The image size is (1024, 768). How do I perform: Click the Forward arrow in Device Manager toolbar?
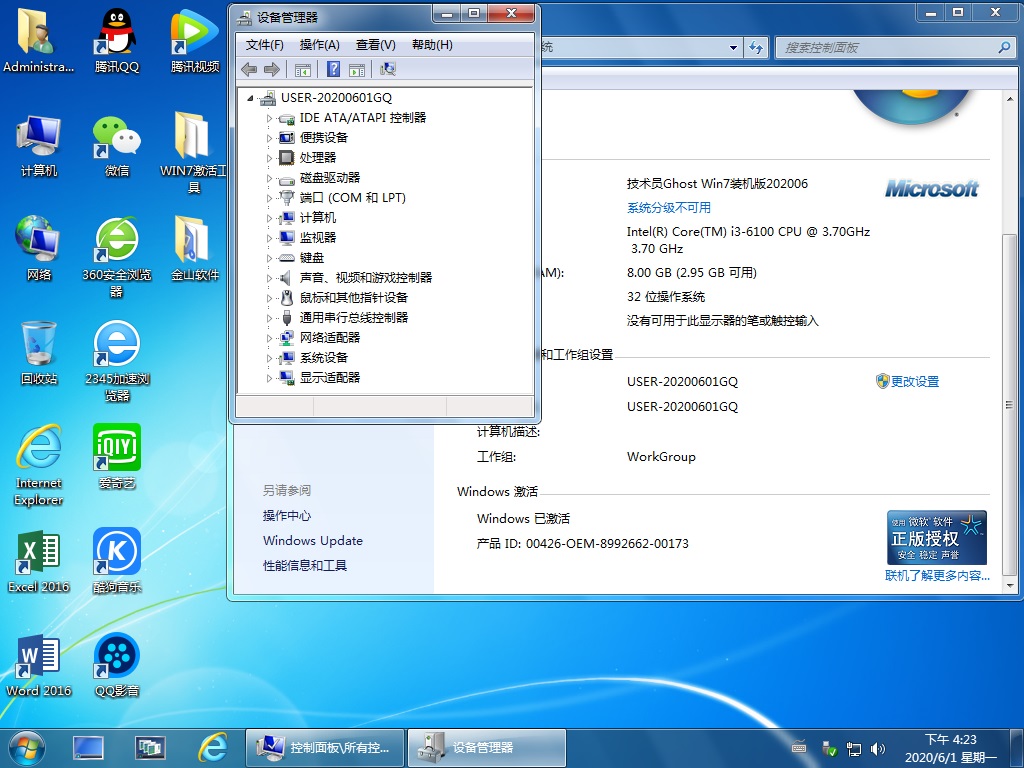(272, 69)
